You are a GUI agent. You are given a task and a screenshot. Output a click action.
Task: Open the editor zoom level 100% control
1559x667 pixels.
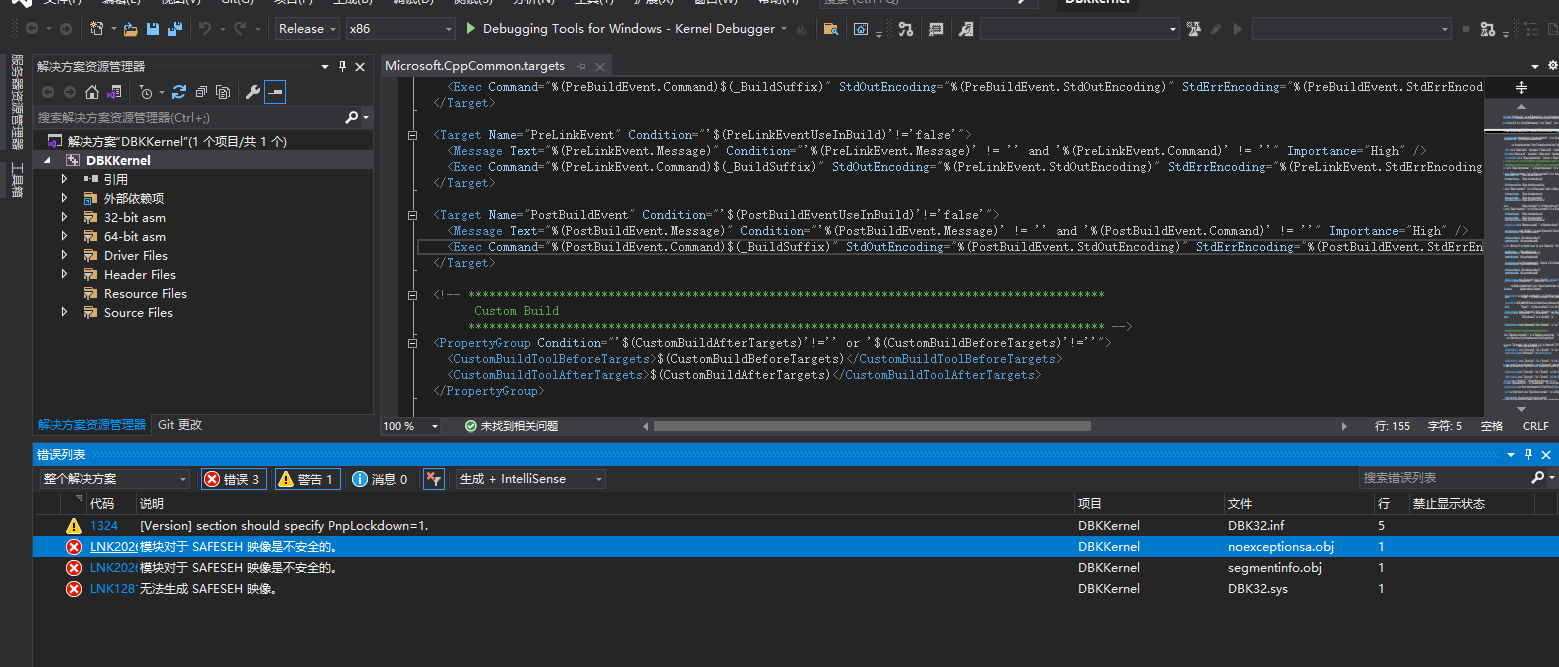click(410, 424)
